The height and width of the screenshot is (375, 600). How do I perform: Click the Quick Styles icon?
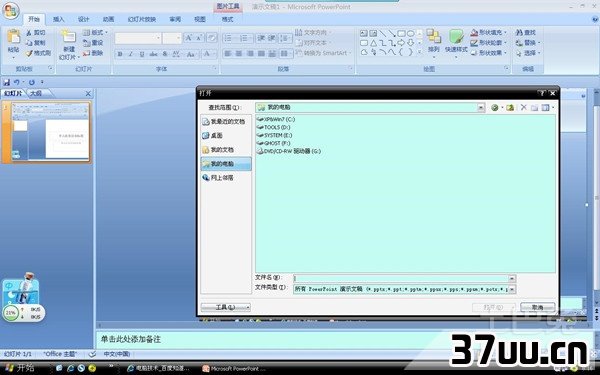(456, 37)
